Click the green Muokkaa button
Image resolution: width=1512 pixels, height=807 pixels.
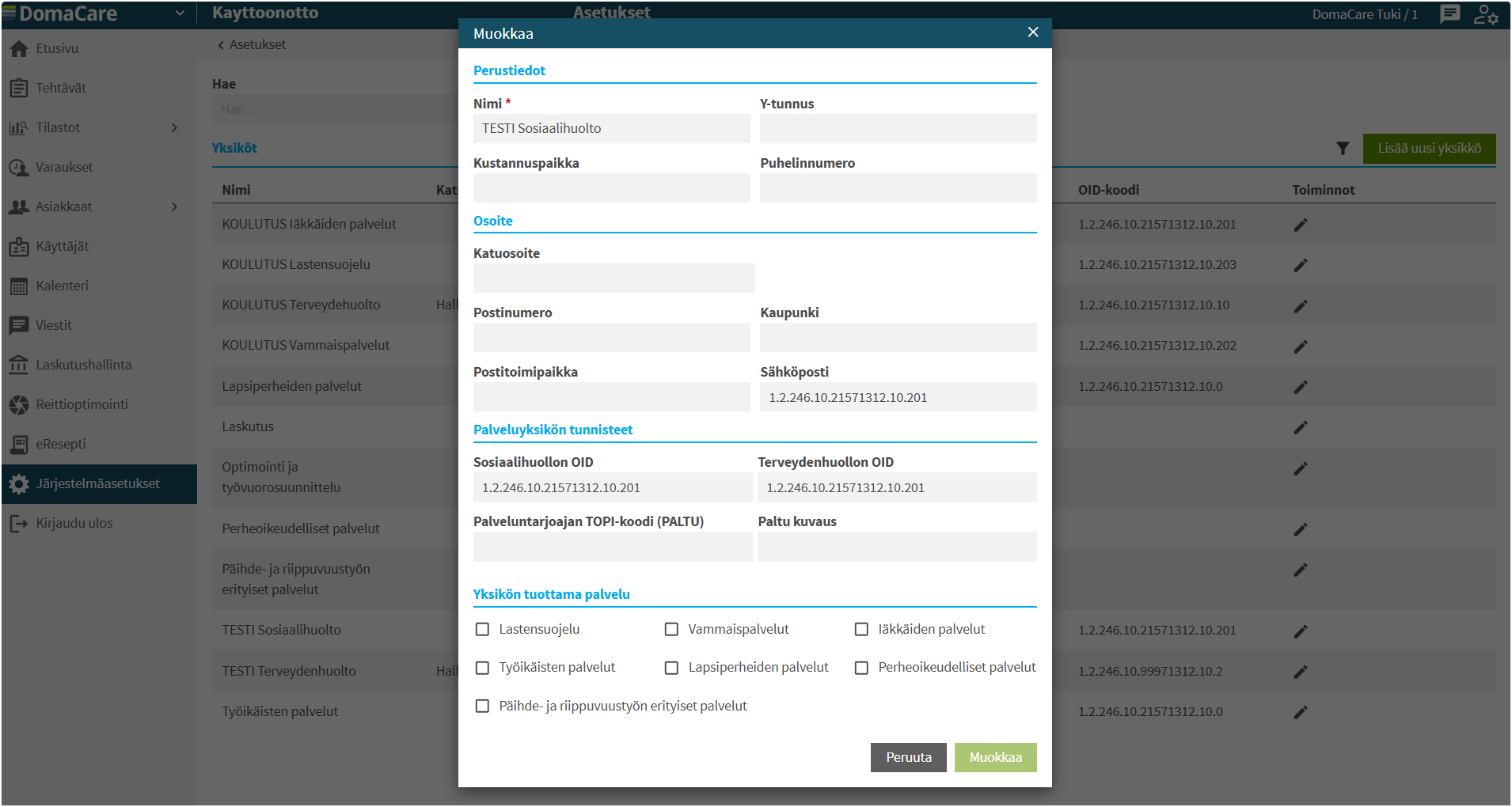pyautogui.click(x=996, y=757)
